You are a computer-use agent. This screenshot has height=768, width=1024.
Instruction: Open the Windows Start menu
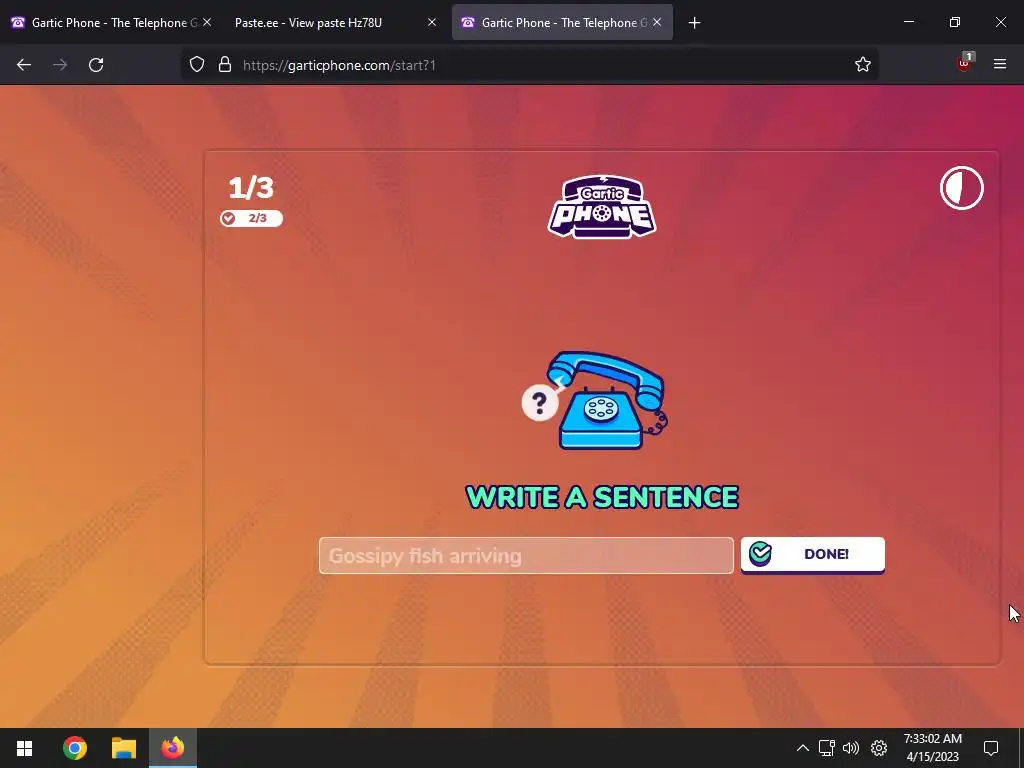24,748
